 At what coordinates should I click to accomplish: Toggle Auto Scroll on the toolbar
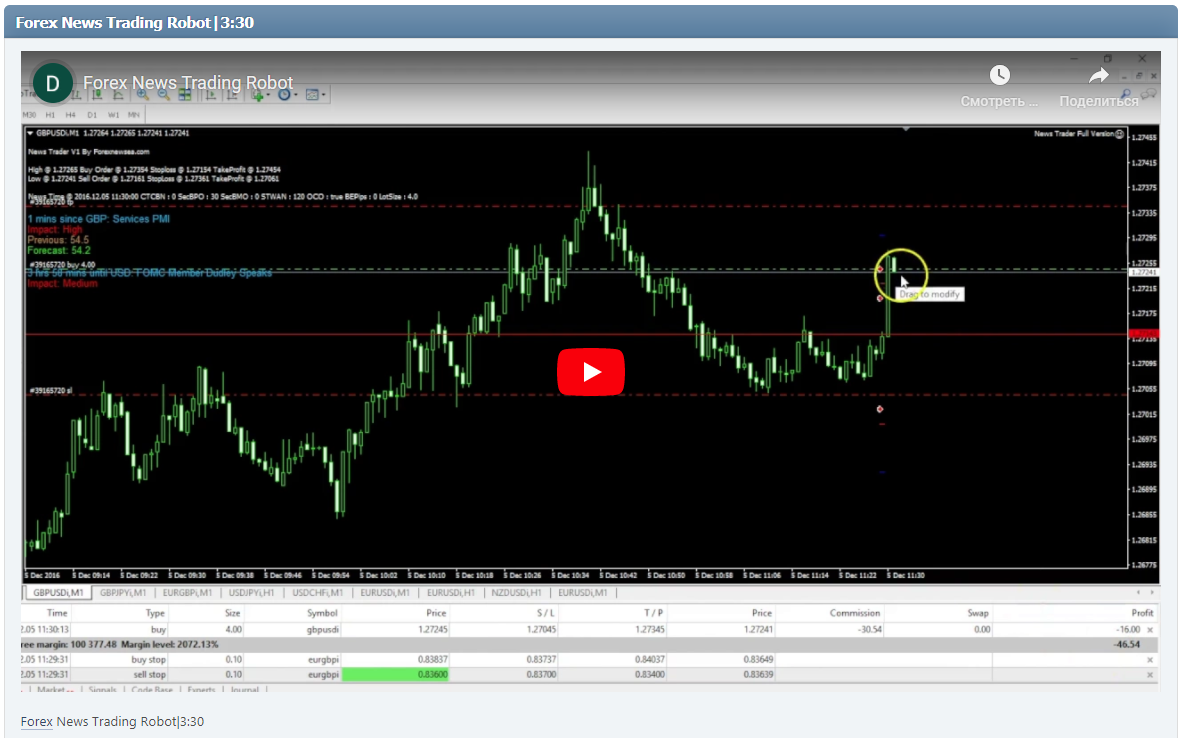[211, 96]
